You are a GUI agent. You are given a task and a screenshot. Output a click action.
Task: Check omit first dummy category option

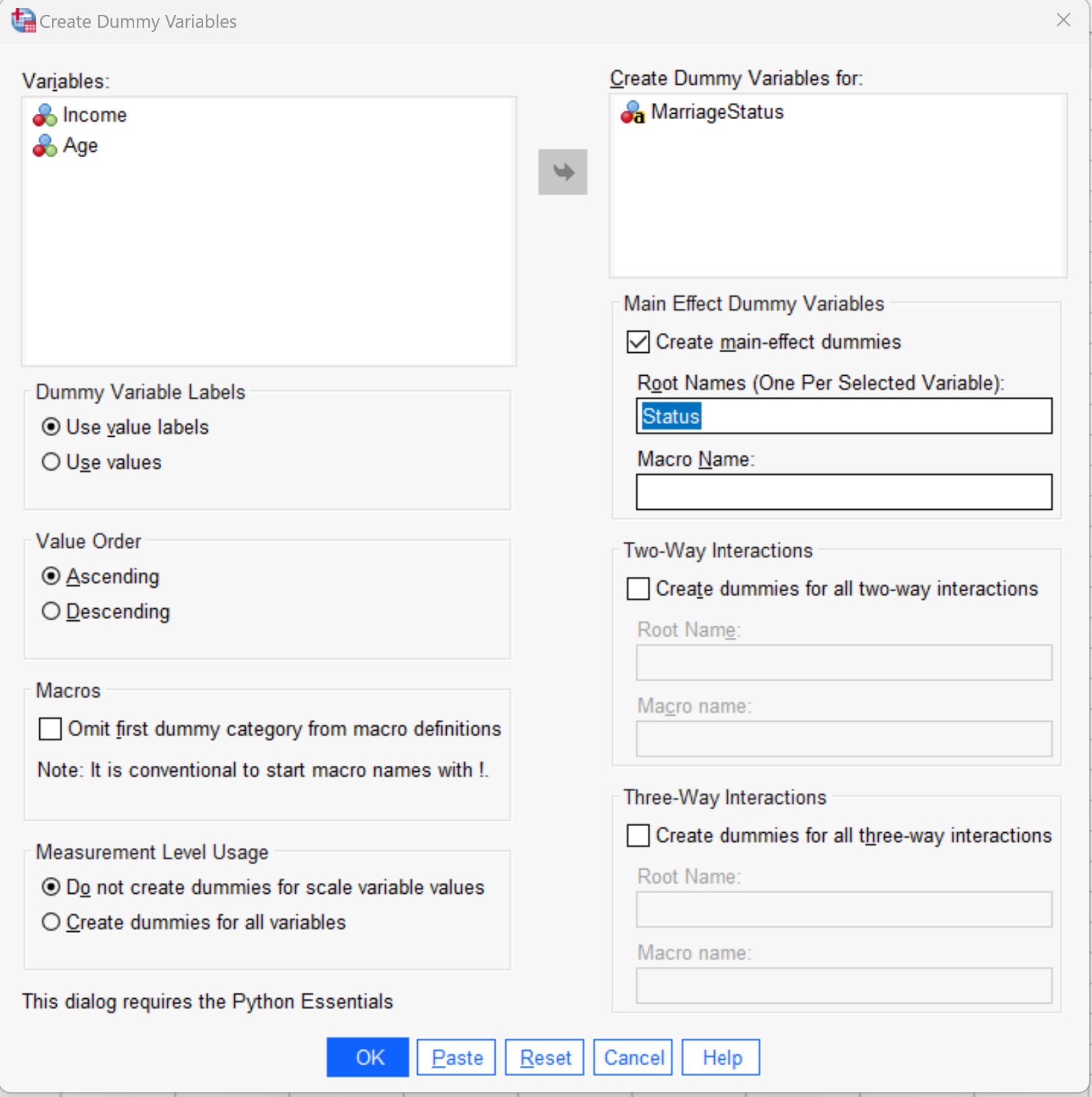click(x=50, y=729)
